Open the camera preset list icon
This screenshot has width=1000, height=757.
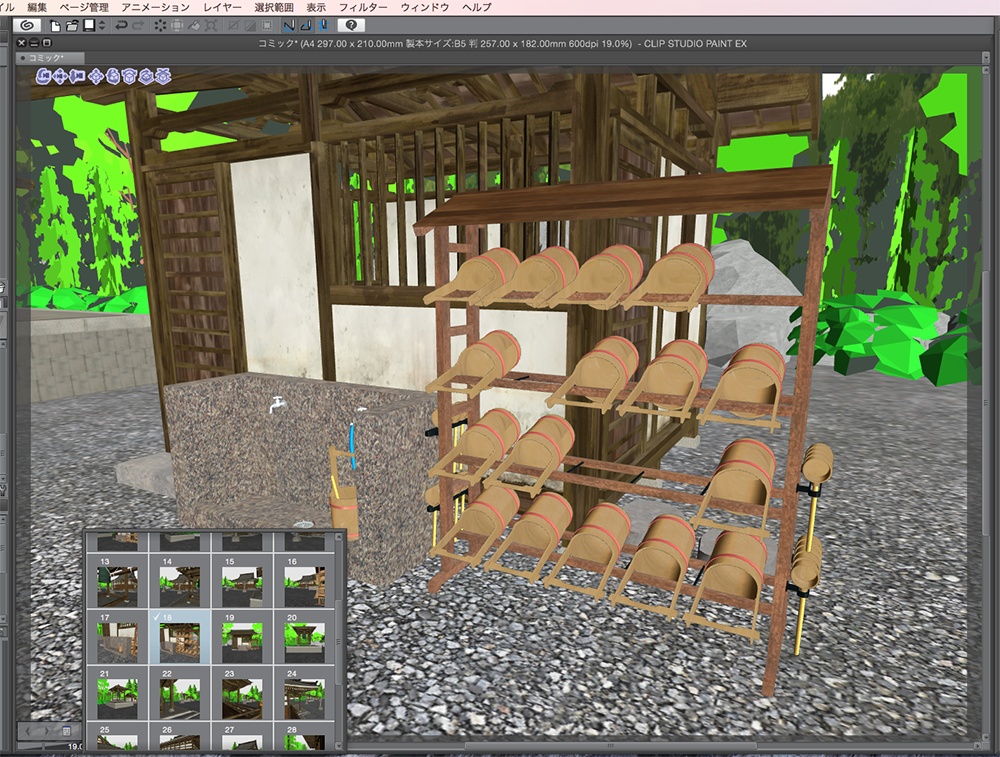coord(66,731)
